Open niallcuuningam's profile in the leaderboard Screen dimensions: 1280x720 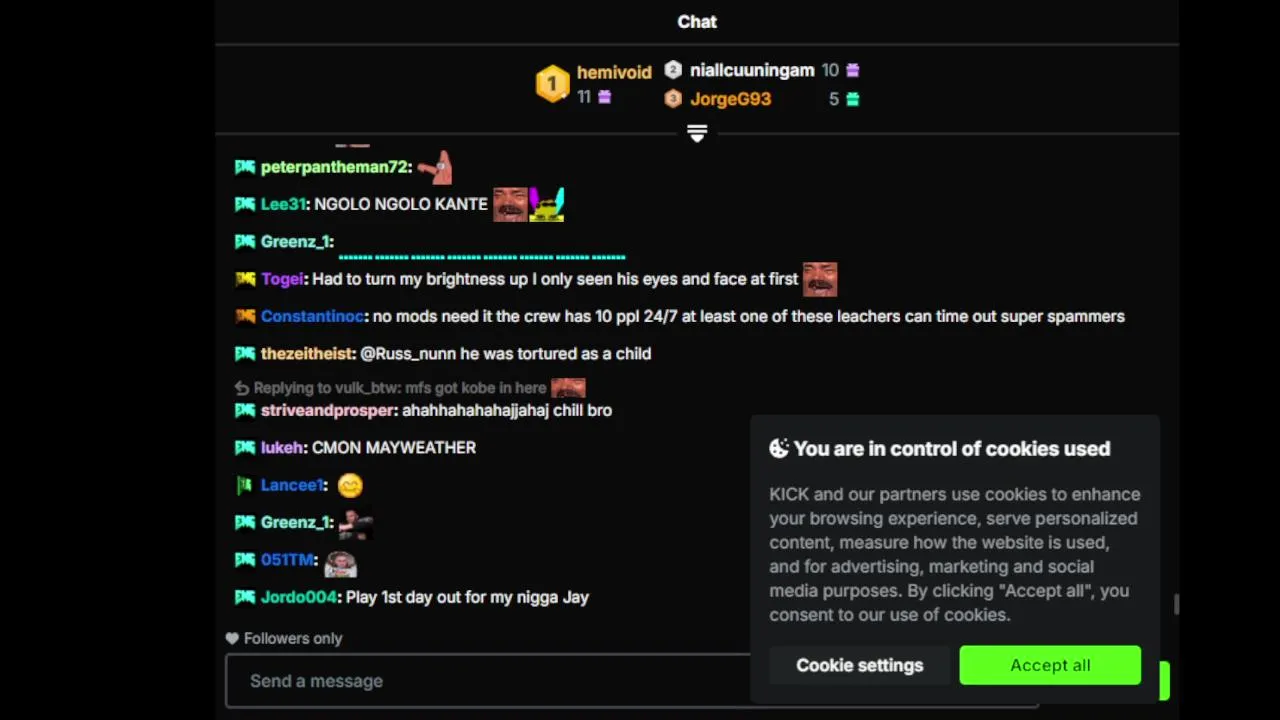(x=752, y=70)
